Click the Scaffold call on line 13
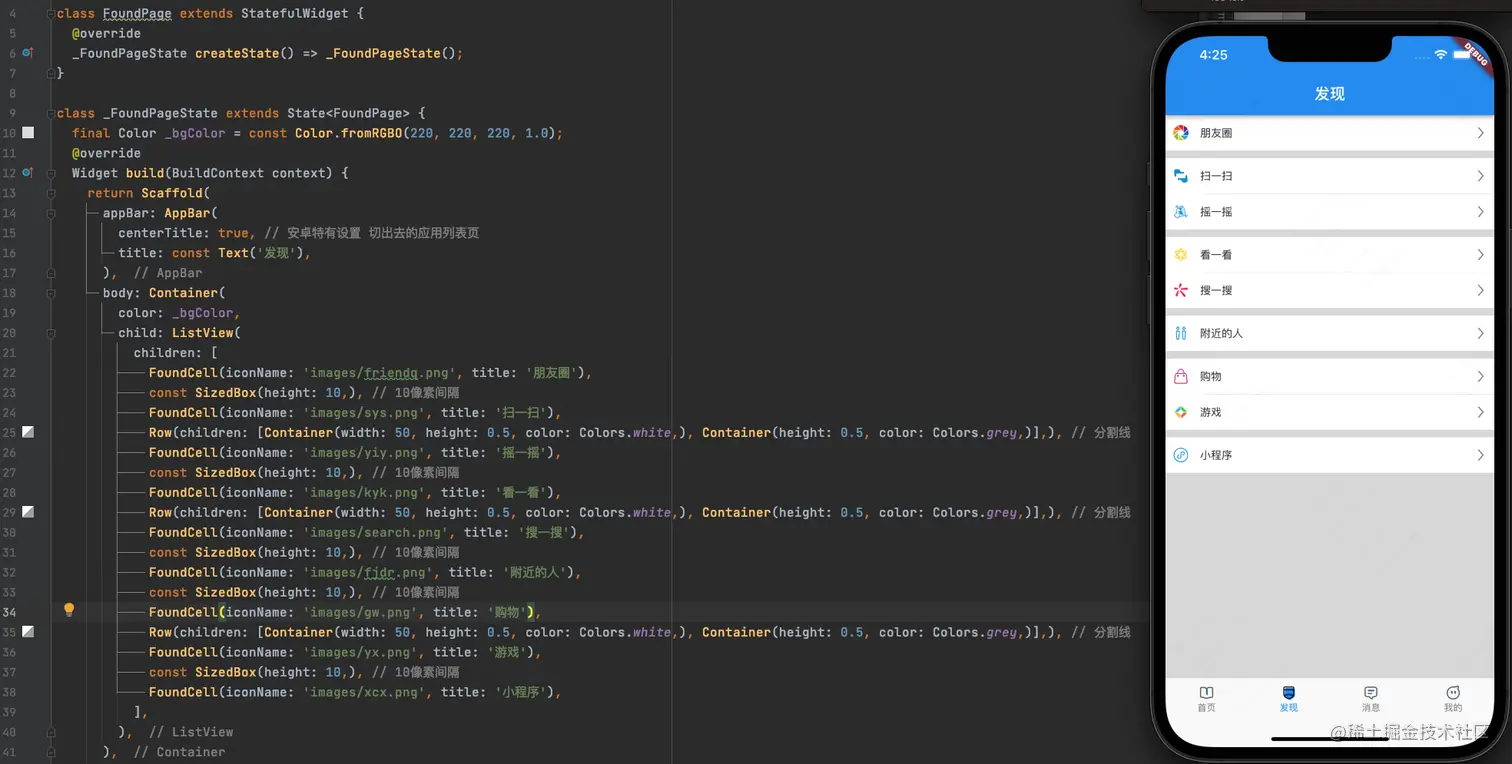1512x764 pixels. pyautogui.click(x=171, y=193)
